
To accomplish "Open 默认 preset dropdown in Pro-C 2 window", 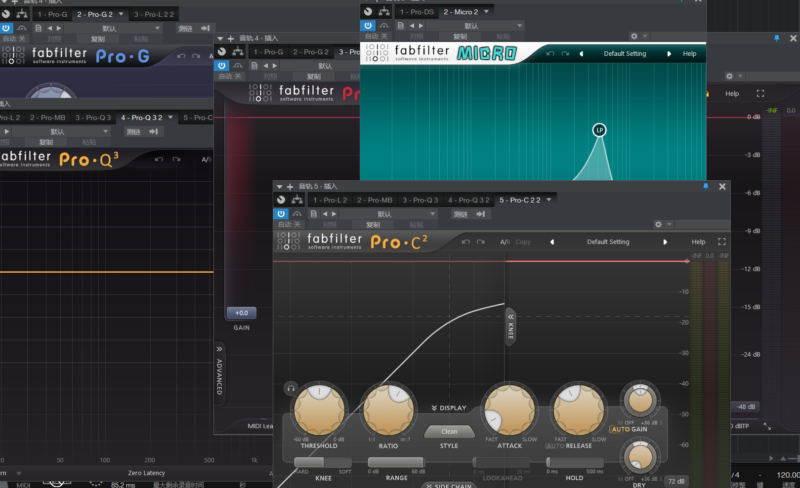I will click(388, 214).
